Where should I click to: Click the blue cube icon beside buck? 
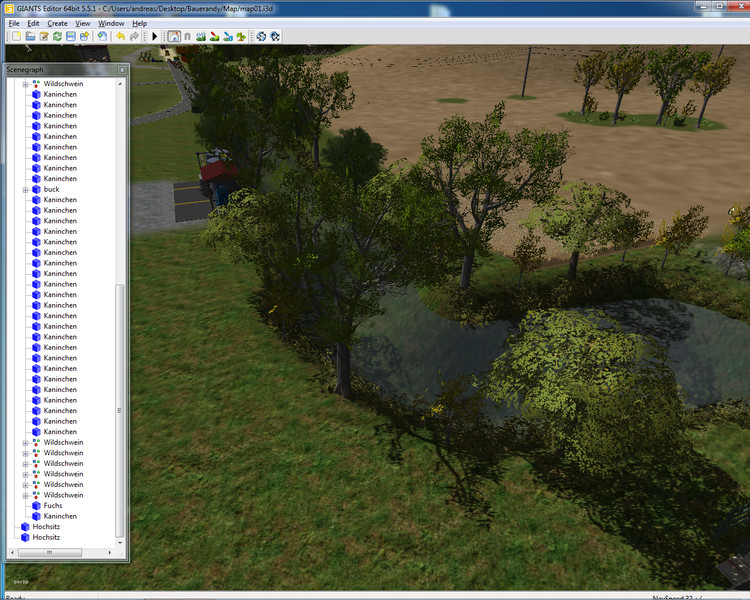(x=36, y=189)
